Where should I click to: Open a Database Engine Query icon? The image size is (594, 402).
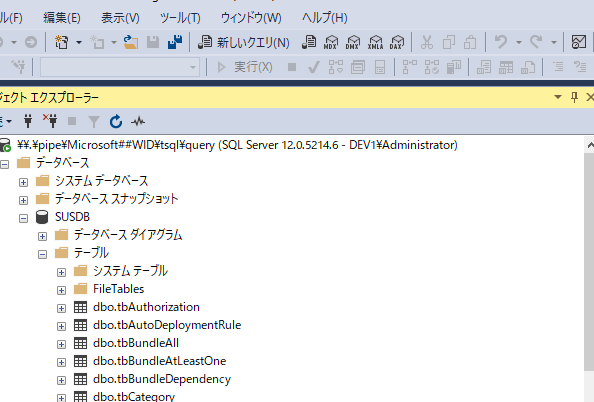click(309, 42)
